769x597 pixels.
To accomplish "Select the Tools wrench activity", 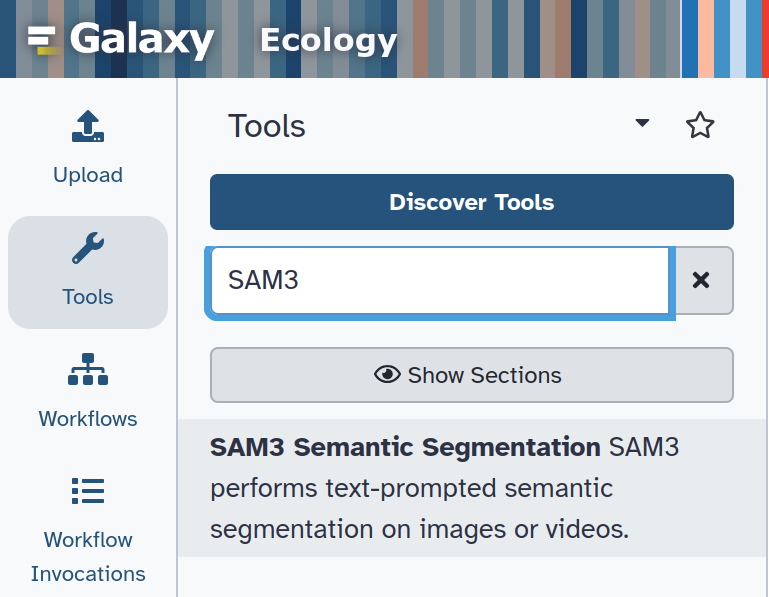I will pyautogui.click(x=88, y=272).
